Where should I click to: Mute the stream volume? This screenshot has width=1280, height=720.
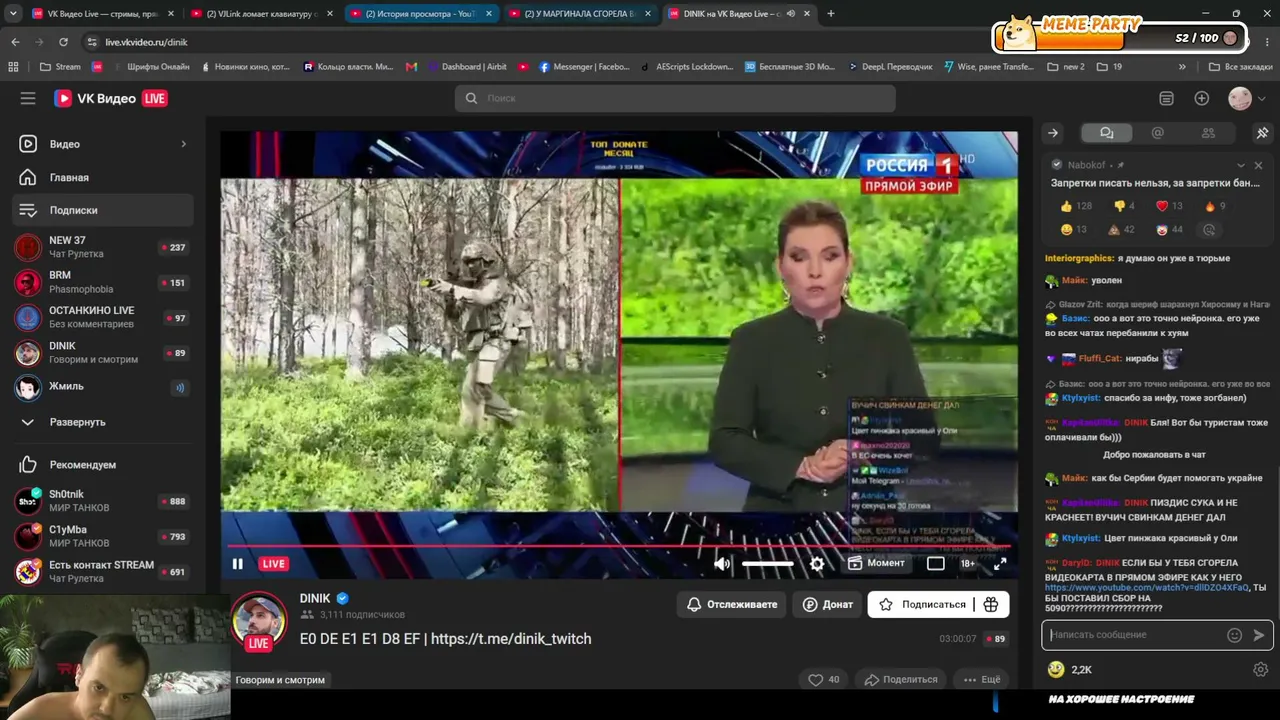(722, 564)
